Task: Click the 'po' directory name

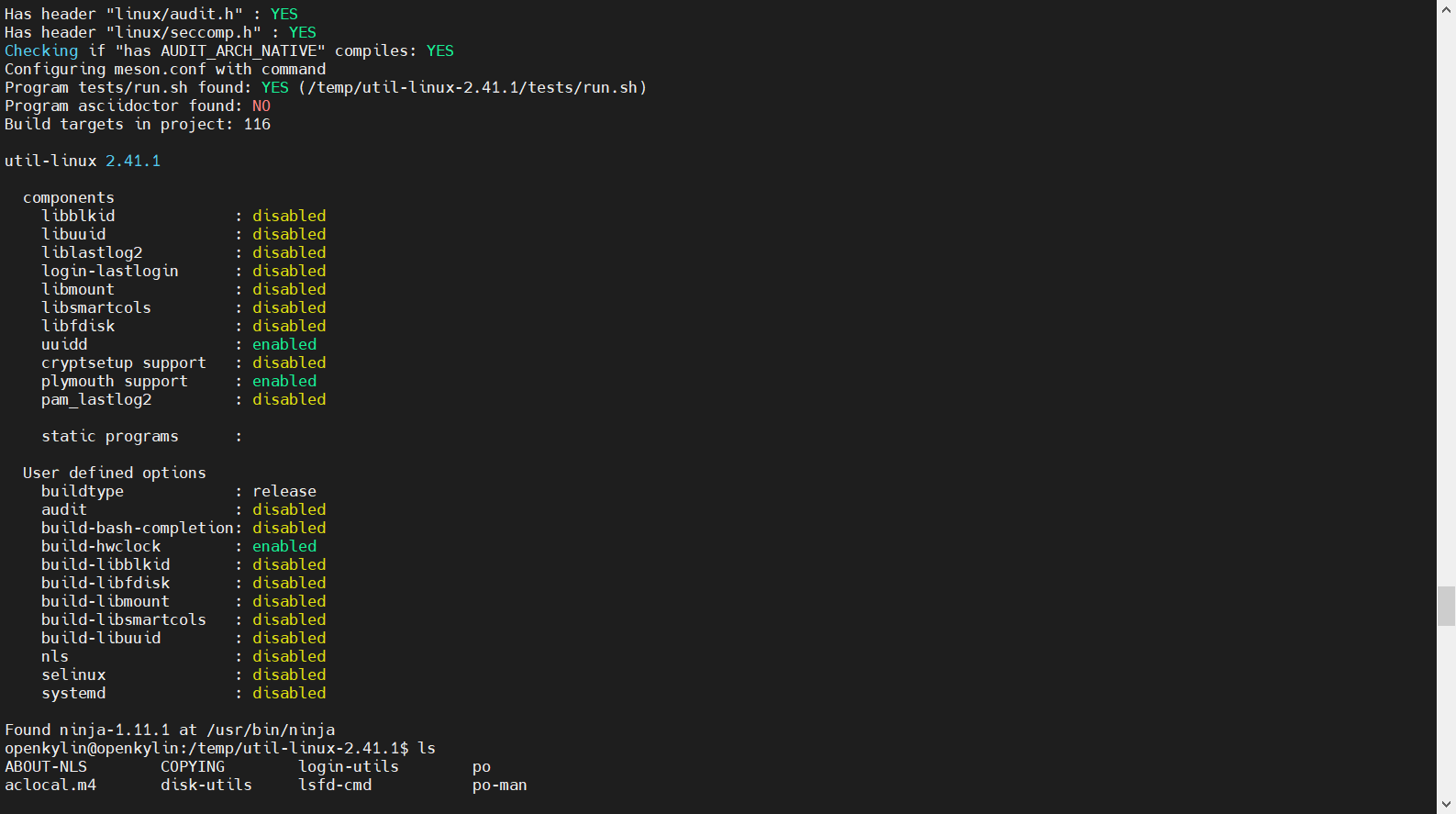Action: (482, 766)
